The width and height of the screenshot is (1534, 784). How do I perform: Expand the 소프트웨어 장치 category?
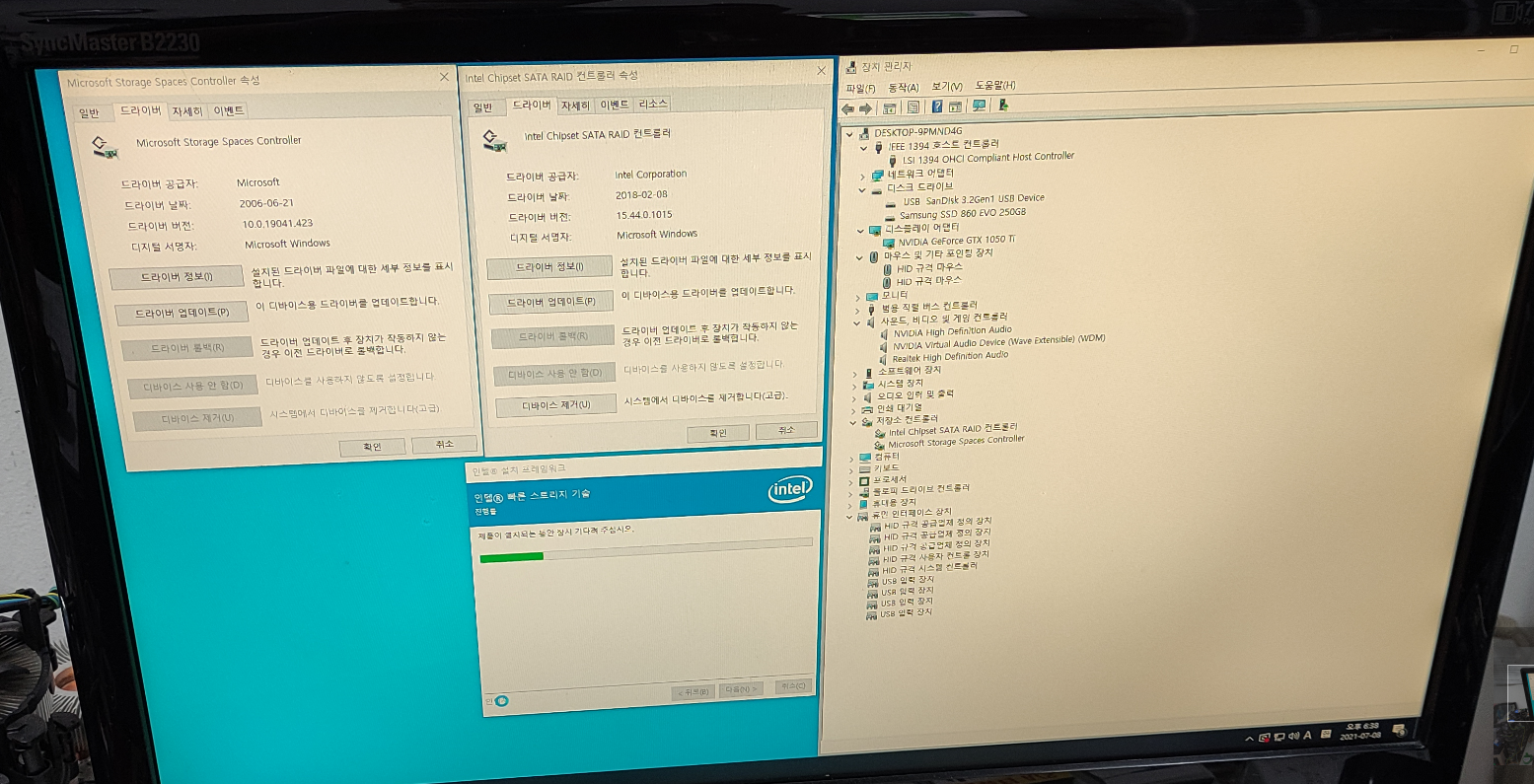[x=854, y=374]
